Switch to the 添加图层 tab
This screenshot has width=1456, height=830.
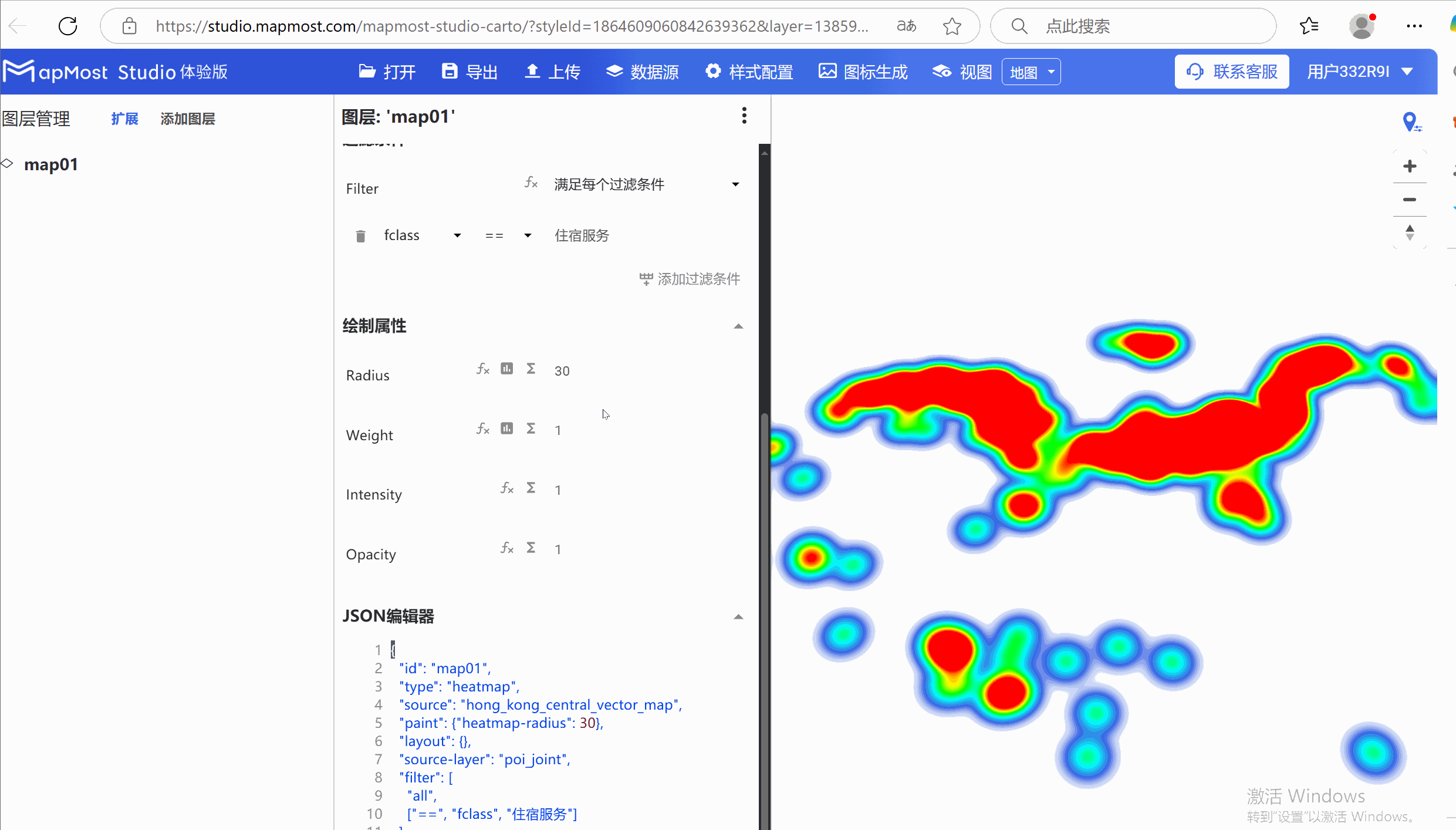187,119
